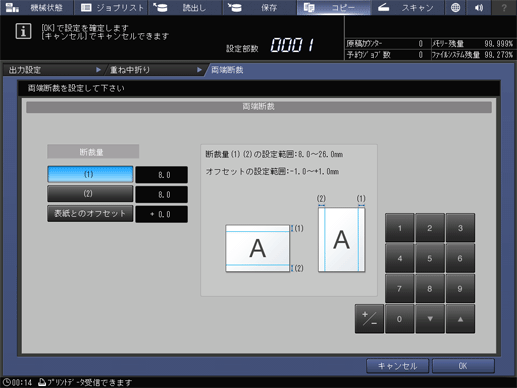517x388 pixels.
Task: Click the ファイルシステム残量 99.273% readout
Action: coord(473,55)
